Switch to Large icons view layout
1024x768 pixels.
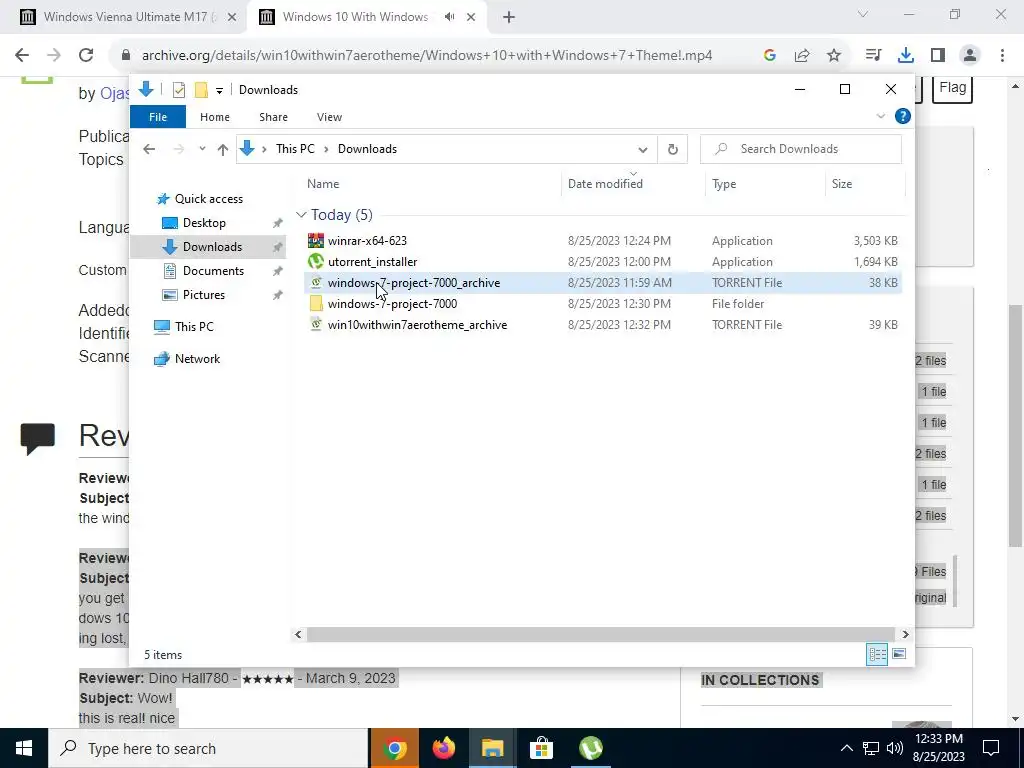899,654
